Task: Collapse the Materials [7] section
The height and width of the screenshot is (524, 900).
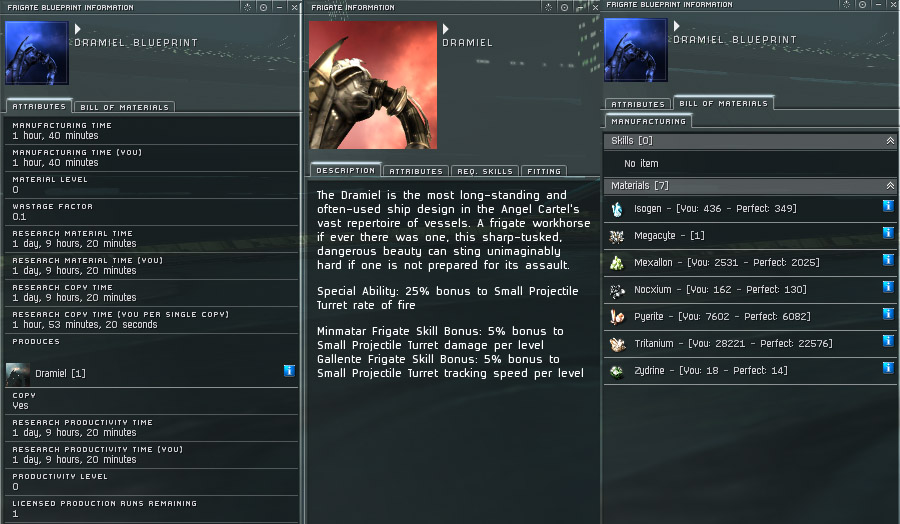Action: tap(890, 185)
